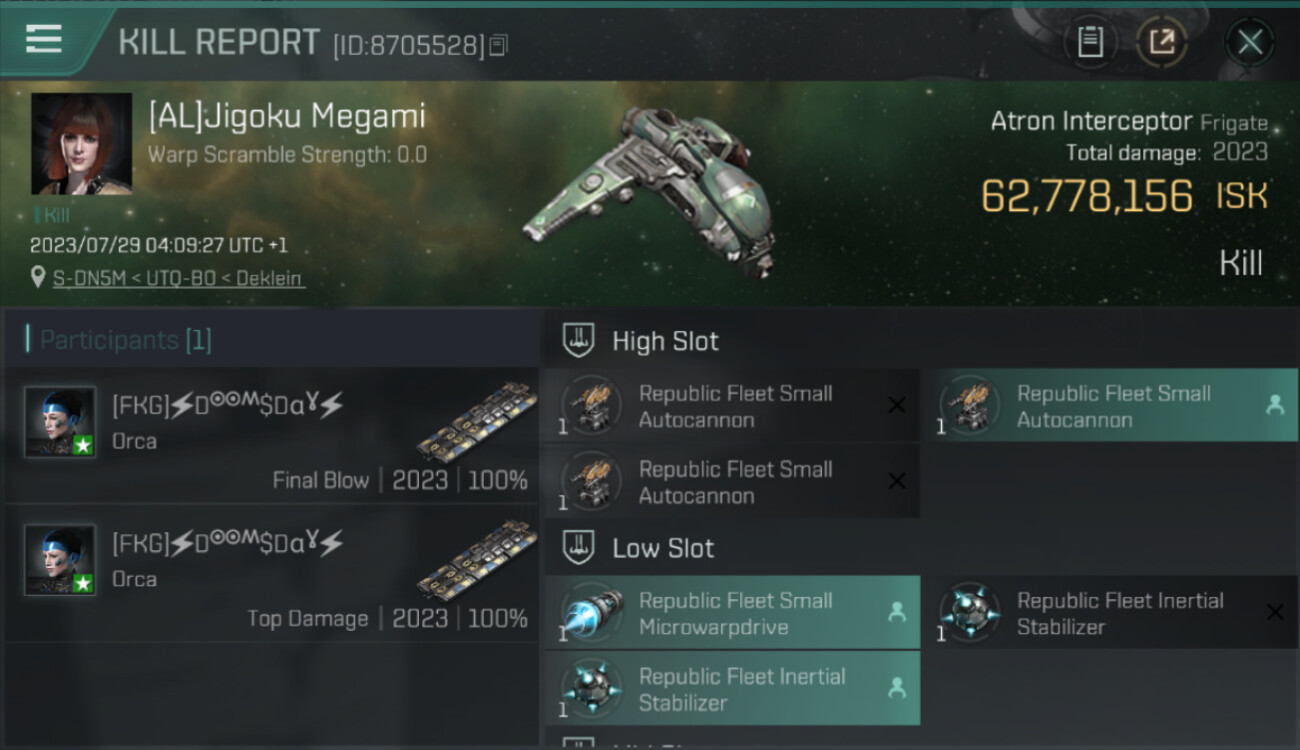Viewport: 1300px width, 750px height.
Task: Open the hamburger menu
Action: pyautogui.click(x=43, y=39)
